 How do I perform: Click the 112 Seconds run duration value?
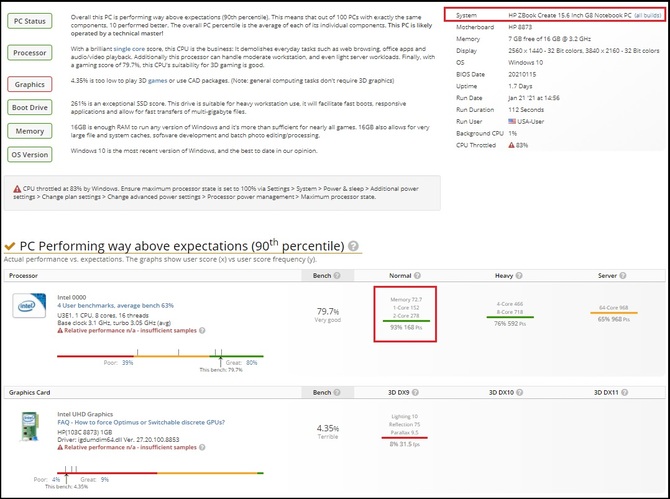pyautogui.click(x=526, y=110)
